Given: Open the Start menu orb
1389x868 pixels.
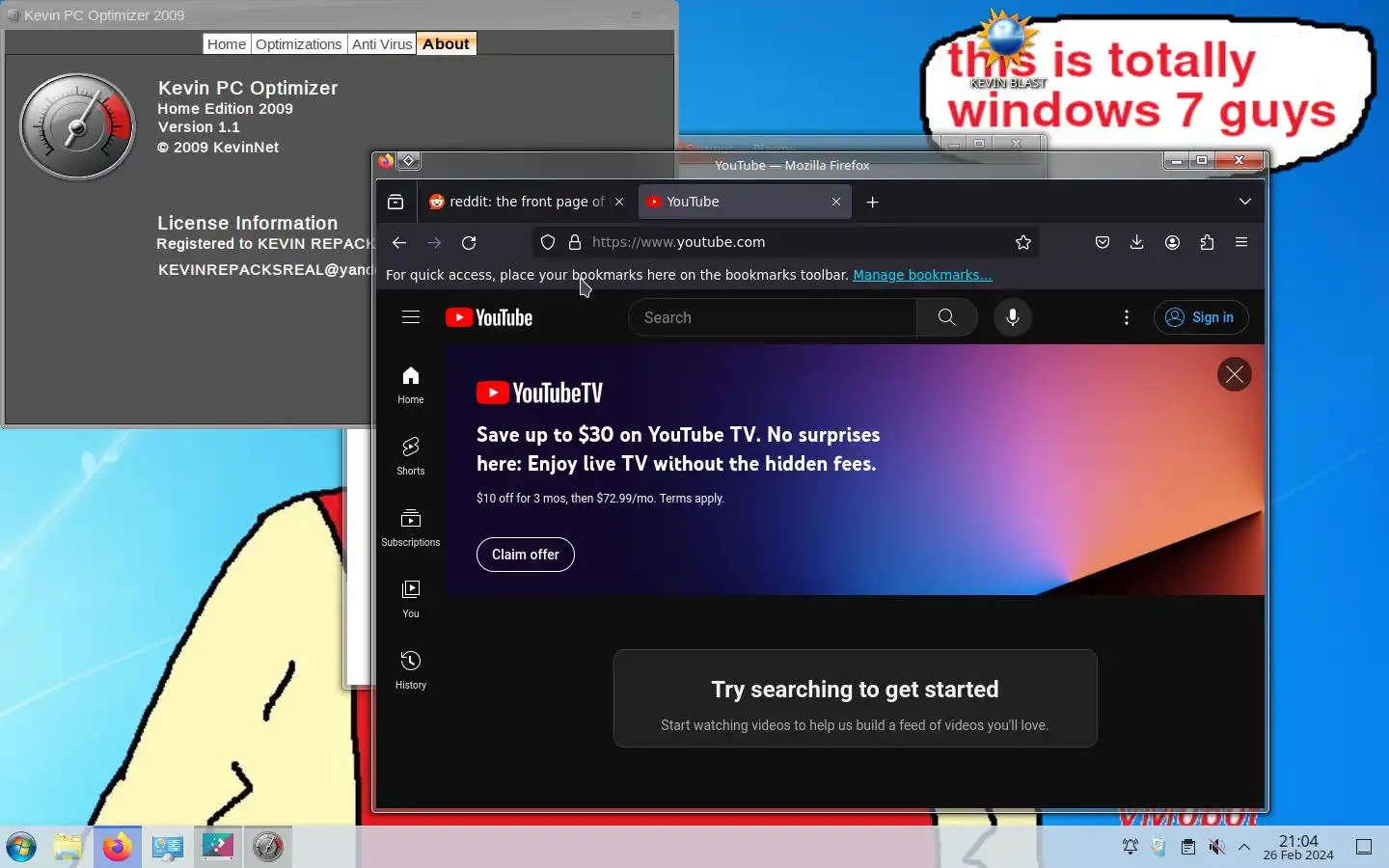Looking at the screenshot, I should 21,847.
